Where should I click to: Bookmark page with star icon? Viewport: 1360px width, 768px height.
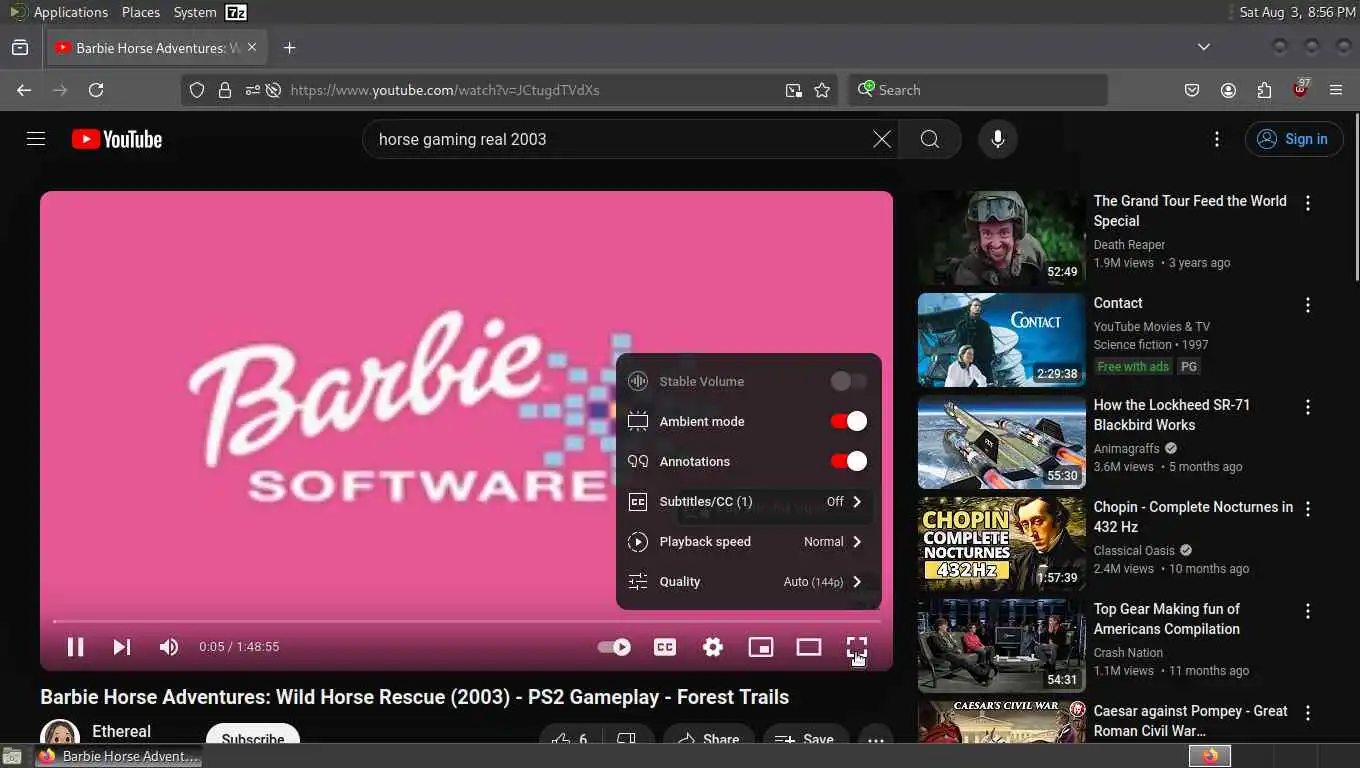pos(822,90)
